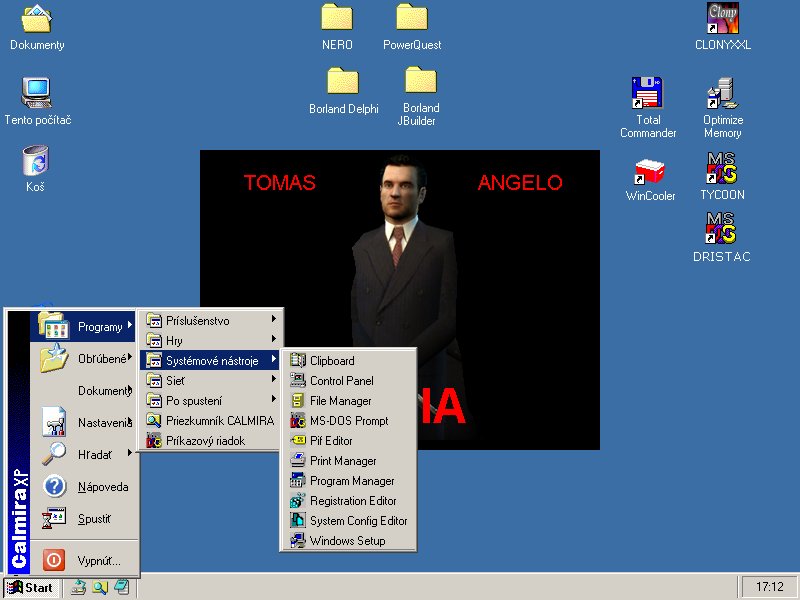800x600 pixels.
Task: Choose MS-DOS Prompt in System Tools
Action: 348,421
